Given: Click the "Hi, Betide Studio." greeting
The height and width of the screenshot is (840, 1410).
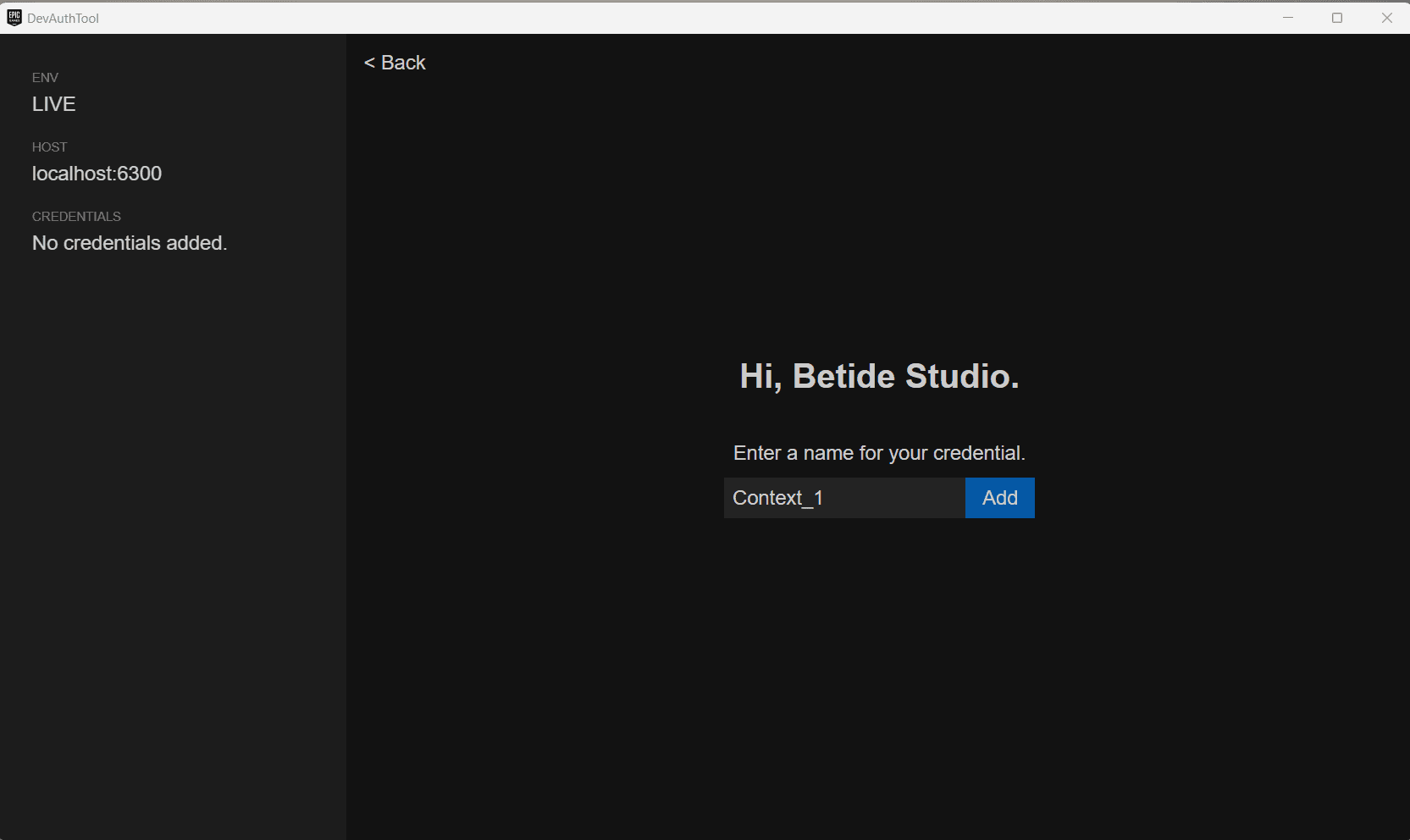Looking at the screenshot, I should click(x=879, y=376).
